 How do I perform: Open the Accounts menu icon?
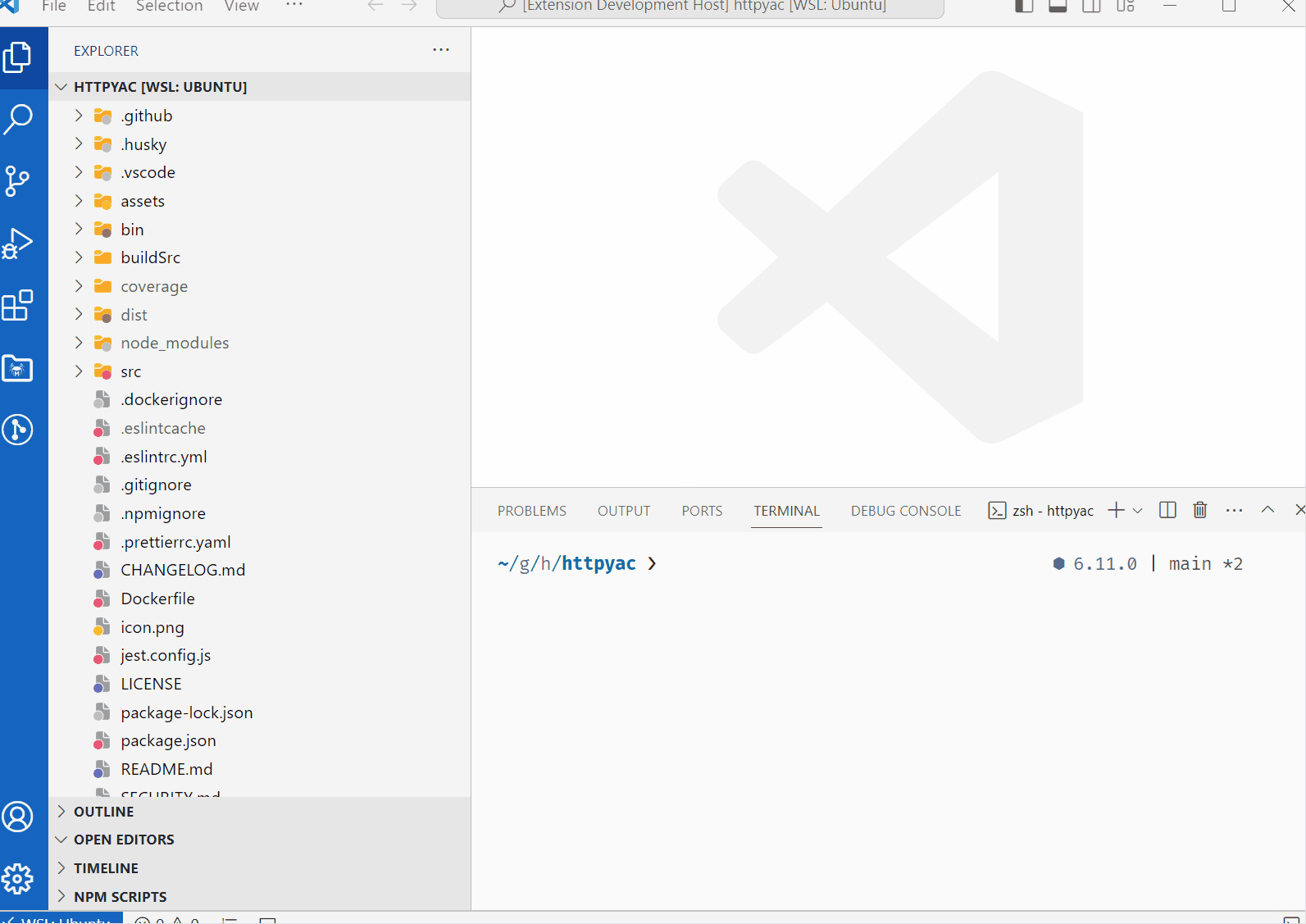coord(18,817)
